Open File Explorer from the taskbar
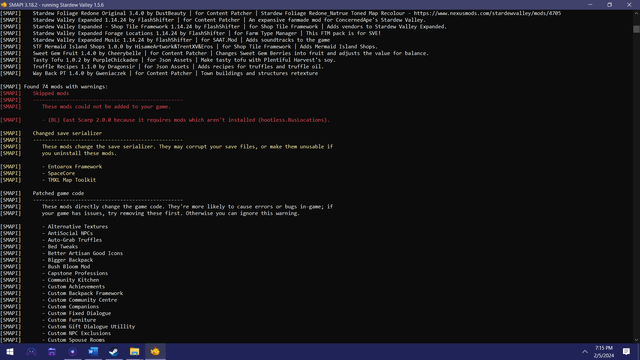The width and height of the screenshot is (640, 360). [x=134, y=351]
